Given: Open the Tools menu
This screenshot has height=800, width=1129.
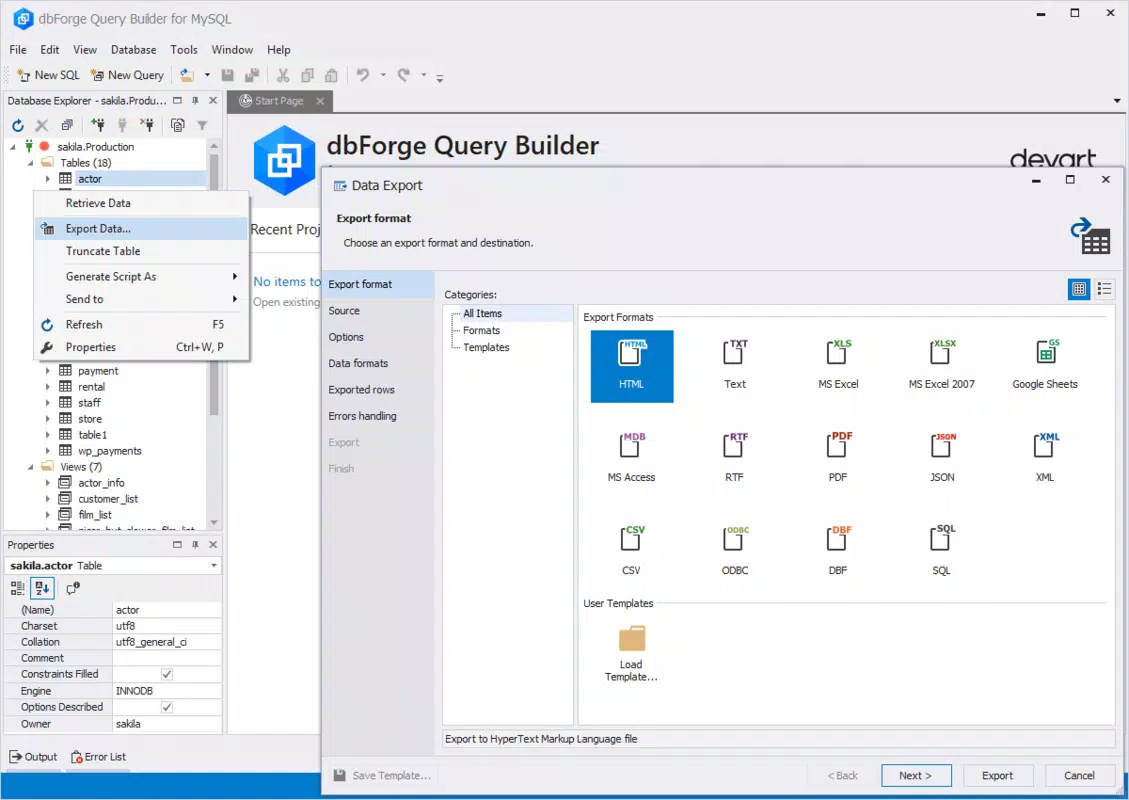Looking at the screenshot, I should 184,50.
